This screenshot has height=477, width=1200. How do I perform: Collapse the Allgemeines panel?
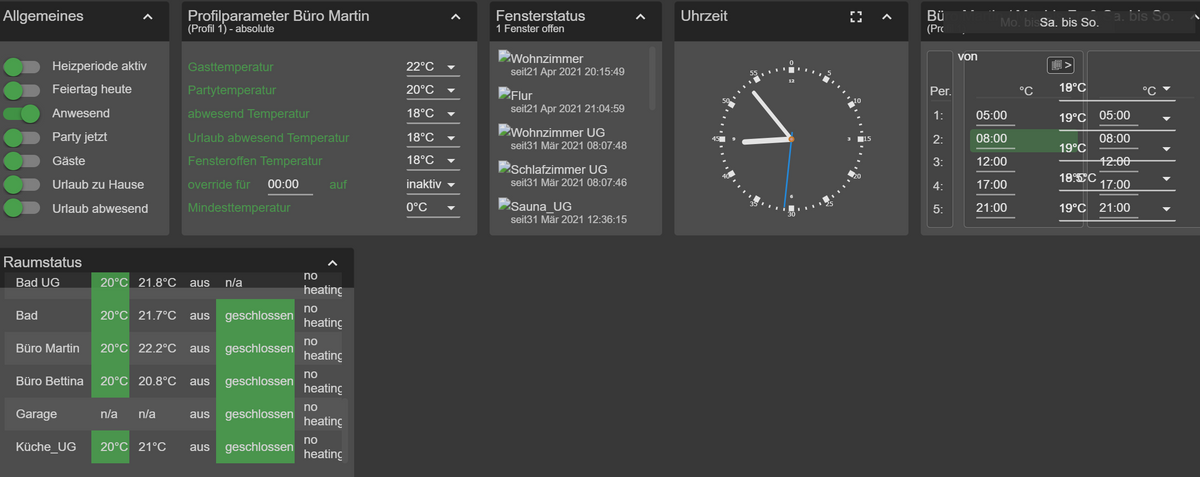pos(148,17)
